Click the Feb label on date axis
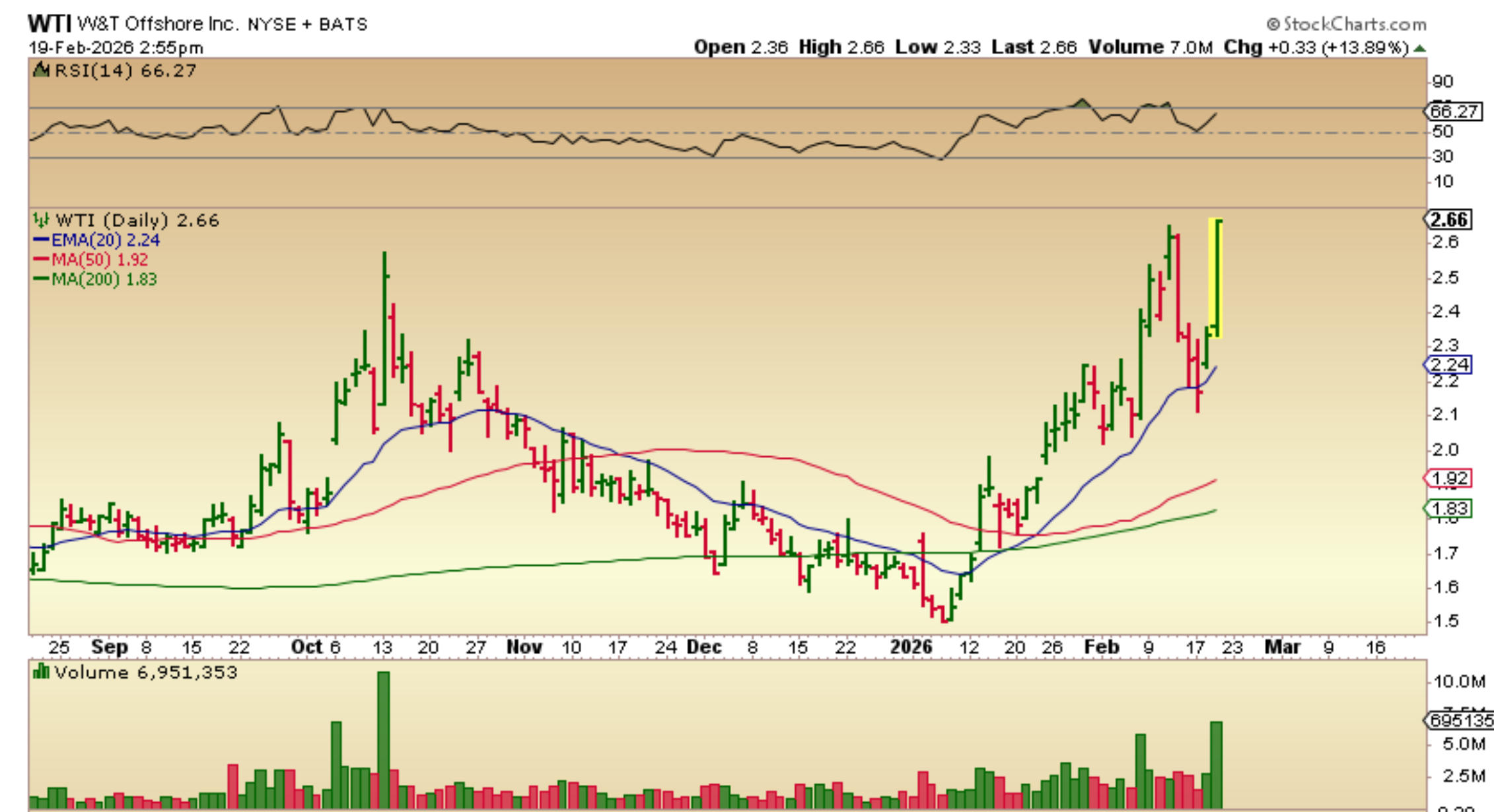 (1101, 647)
